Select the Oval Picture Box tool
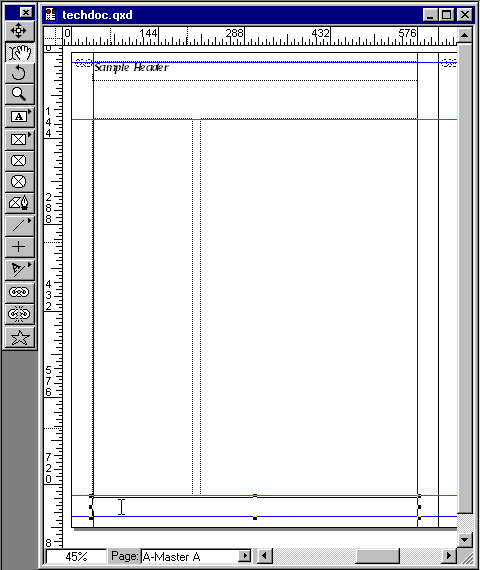Viewport: 480px width, 570px height. [20, 182]
